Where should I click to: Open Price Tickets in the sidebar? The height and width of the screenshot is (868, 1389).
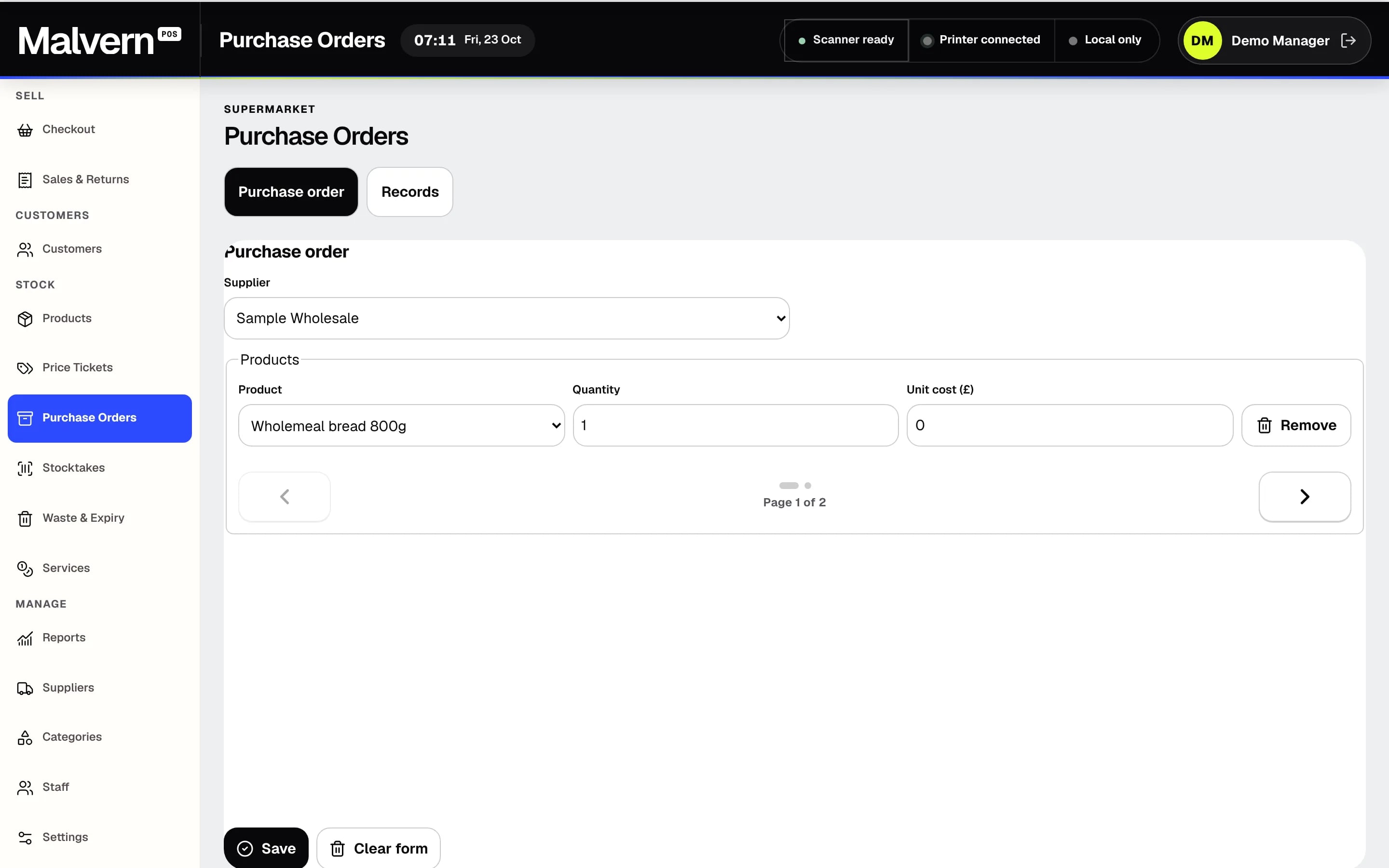99,368
